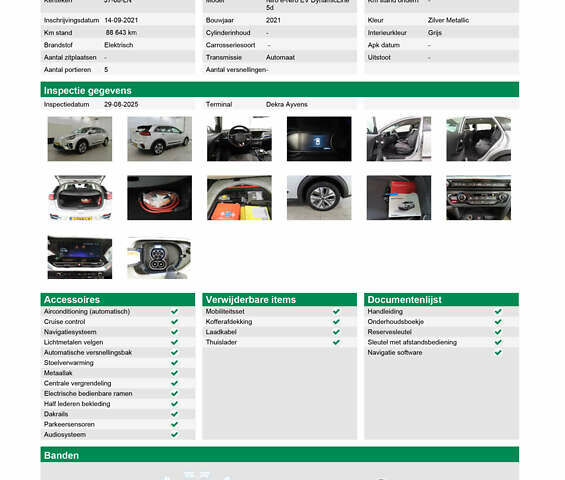Click the Aantal versnellingen label
565x480 pixels.
pos(236,70)
